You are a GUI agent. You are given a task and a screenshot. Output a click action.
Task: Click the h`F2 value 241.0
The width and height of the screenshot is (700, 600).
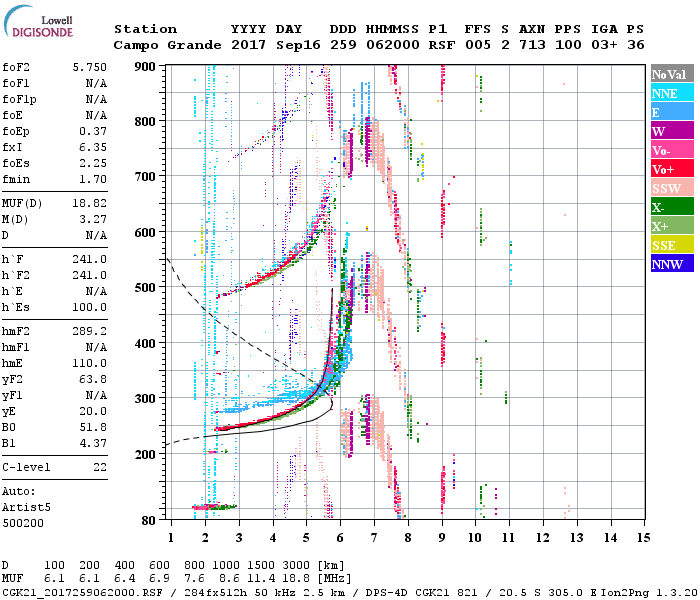[x=90, y=275]
